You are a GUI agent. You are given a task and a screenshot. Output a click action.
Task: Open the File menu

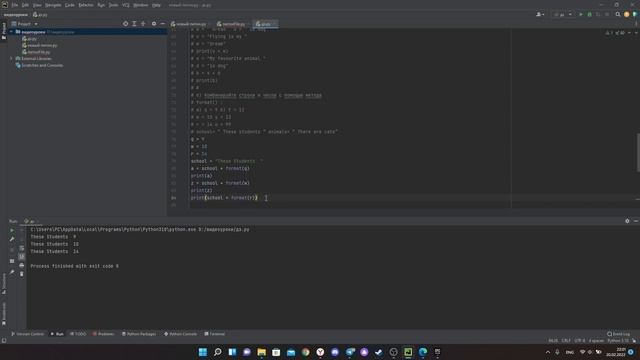(15, 5)
